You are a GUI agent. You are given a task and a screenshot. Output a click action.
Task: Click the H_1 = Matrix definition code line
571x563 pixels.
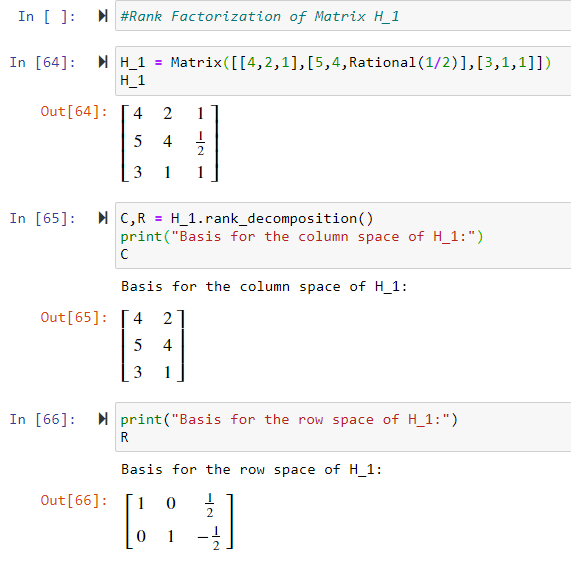pyautogui.click(x=335, y=62)
